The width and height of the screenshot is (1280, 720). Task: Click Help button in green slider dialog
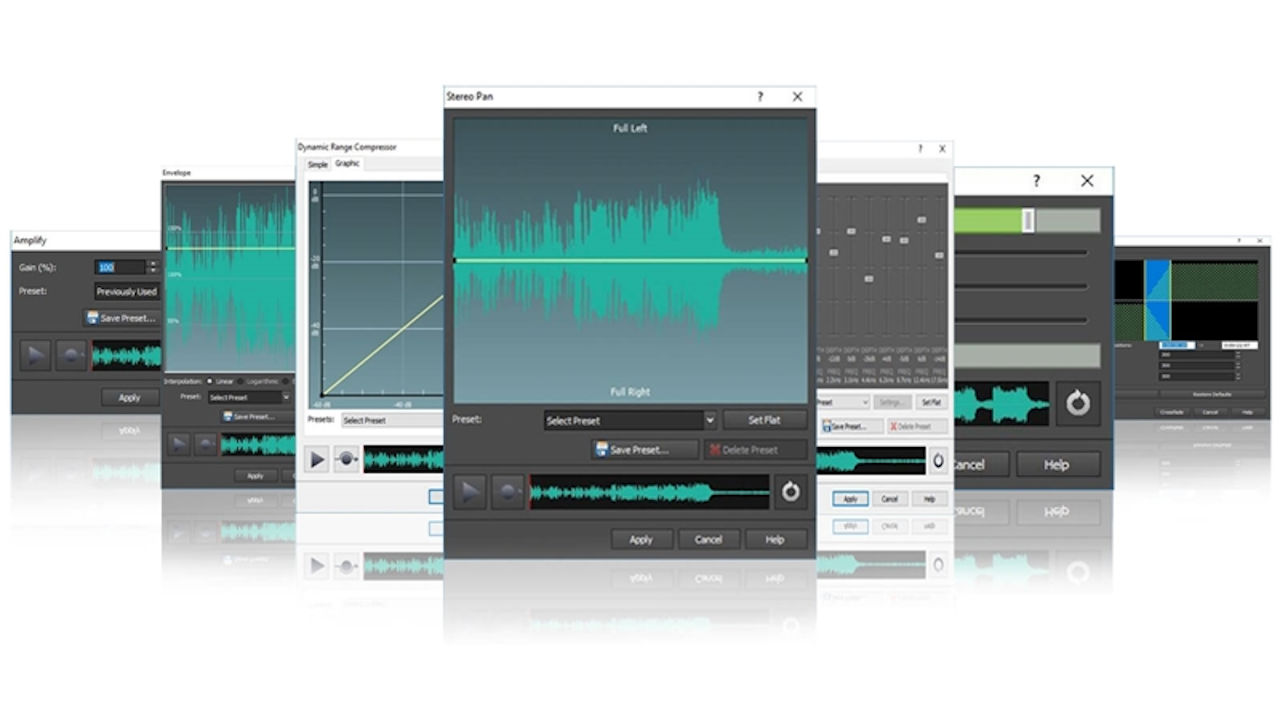(x=1058, y=464)
